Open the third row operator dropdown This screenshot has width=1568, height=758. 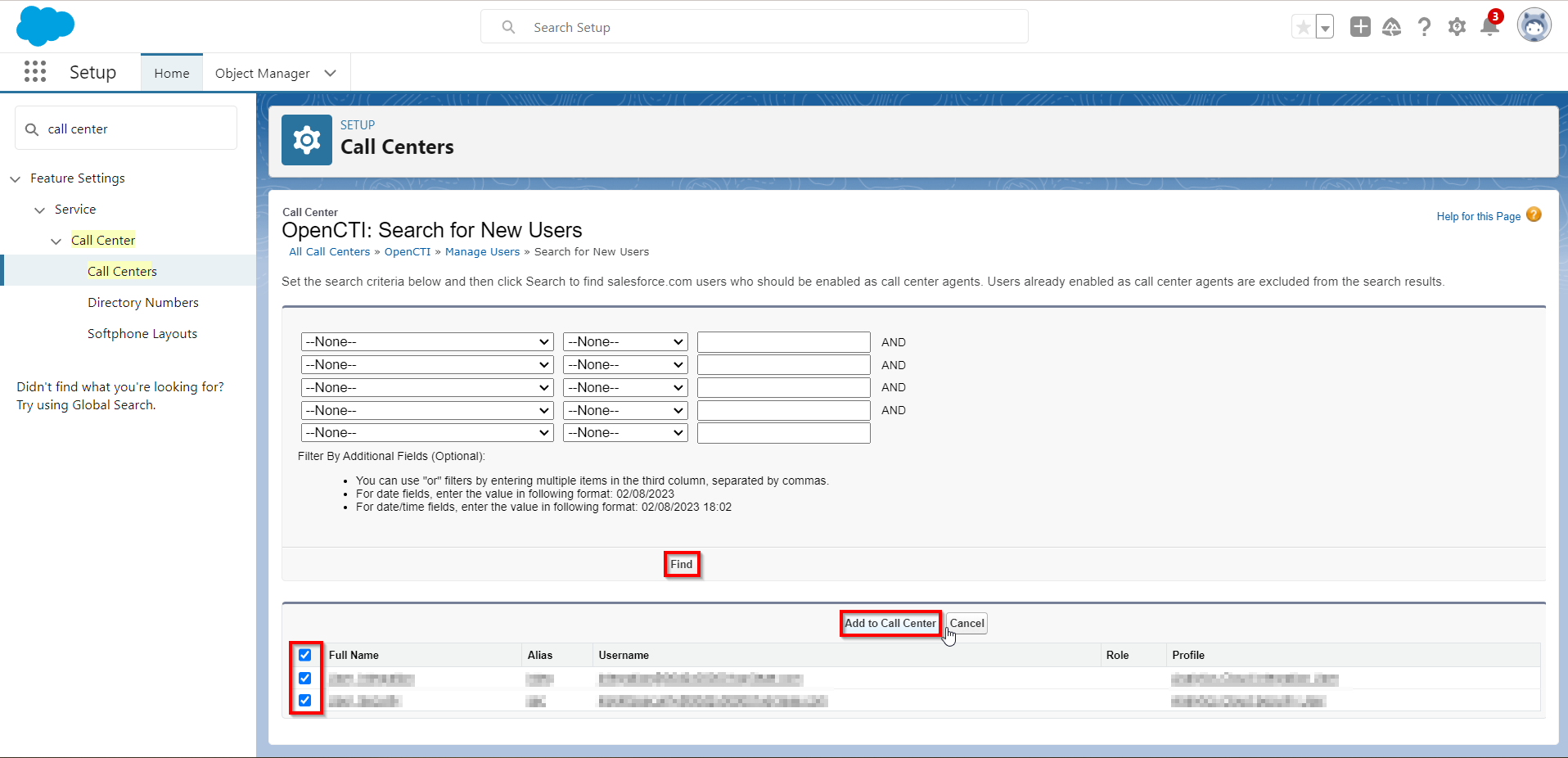(625, 387)
